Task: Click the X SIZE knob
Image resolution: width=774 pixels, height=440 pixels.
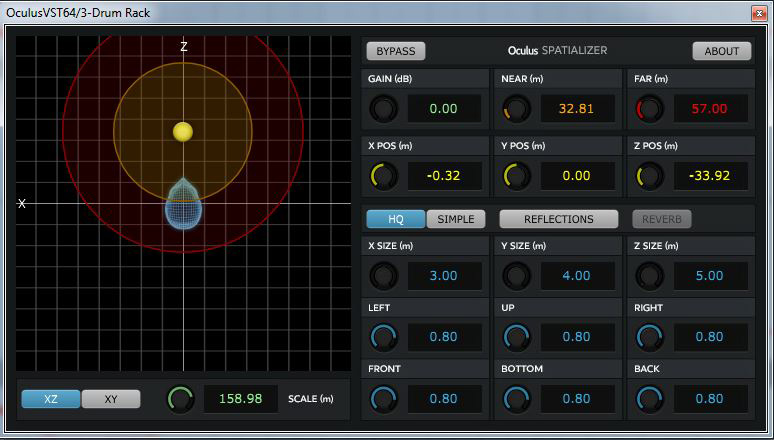Action: point(384,276)
